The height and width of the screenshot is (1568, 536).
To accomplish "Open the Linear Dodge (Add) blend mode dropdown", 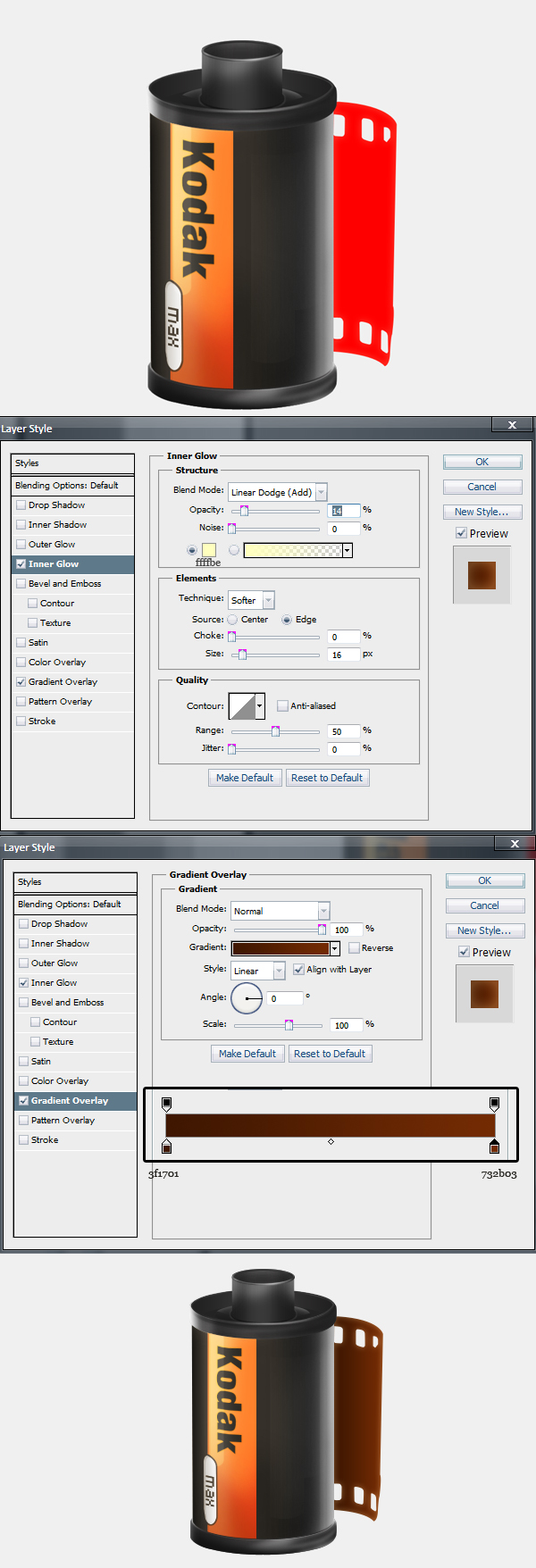I will click(278, 492).
